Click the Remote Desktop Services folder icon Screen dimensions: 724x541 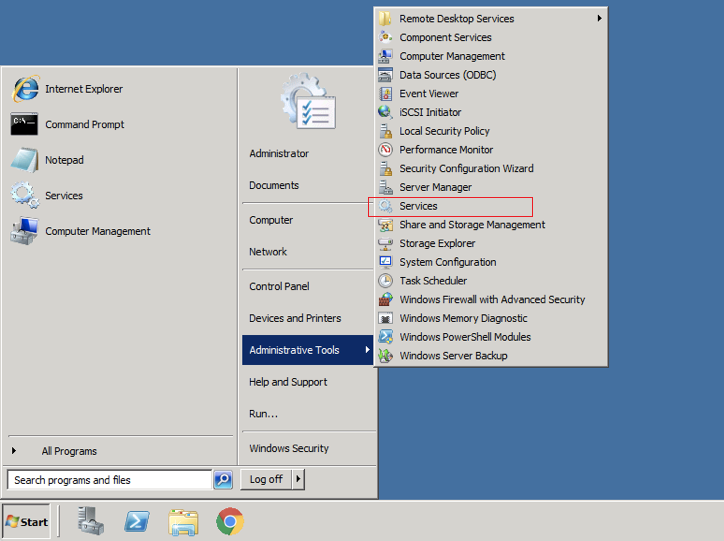[x=385, y=18]
